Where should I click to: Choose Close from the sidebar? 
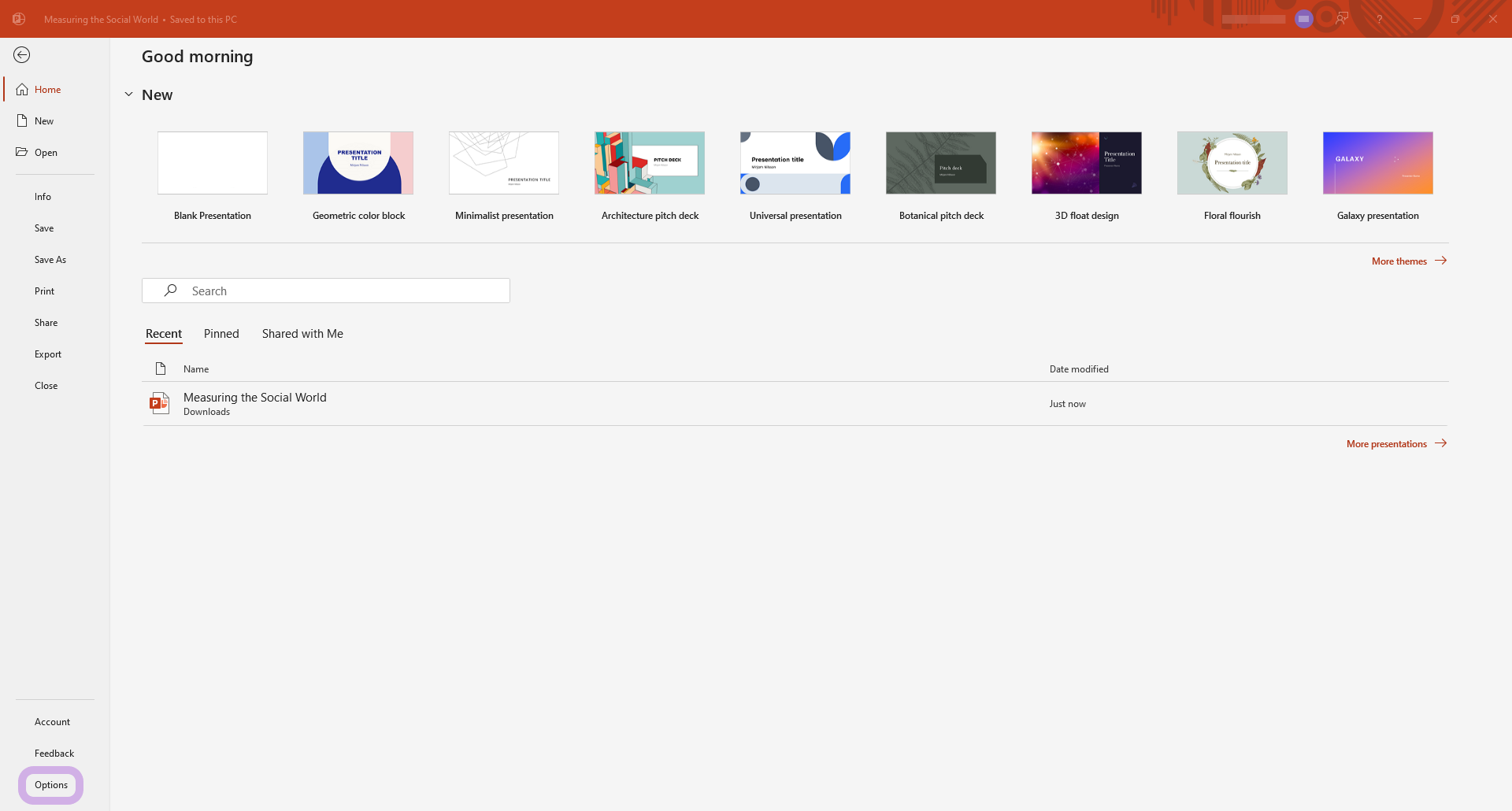tap(55, 386)
